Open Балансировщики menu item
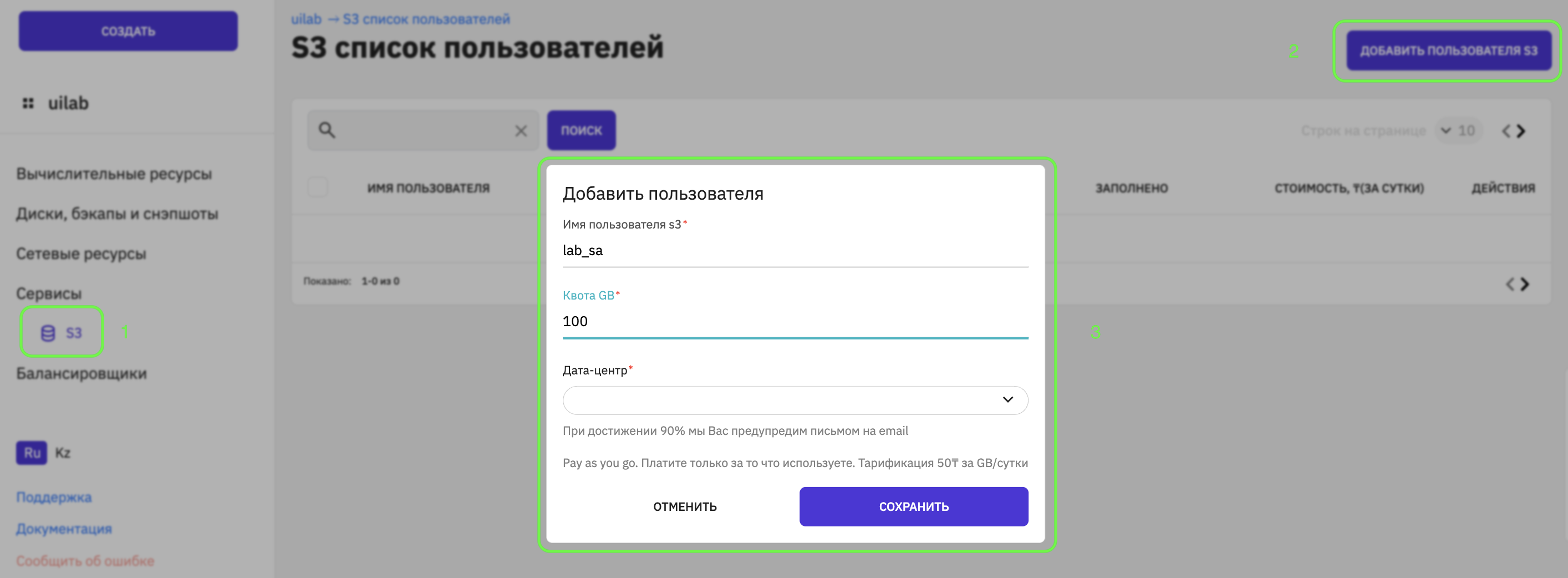 82,373
